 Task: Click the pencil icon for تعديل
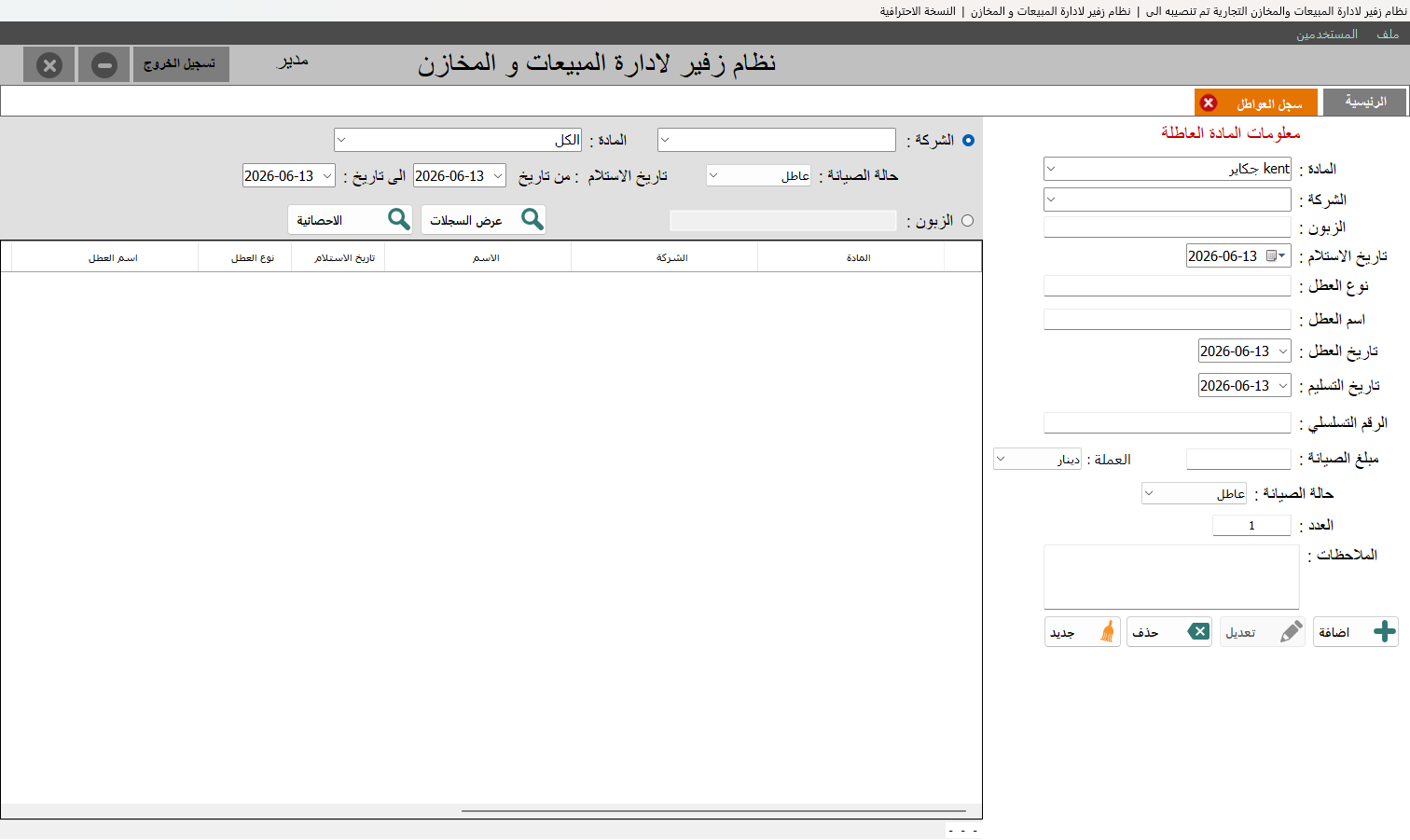(x=1292, y=631)
